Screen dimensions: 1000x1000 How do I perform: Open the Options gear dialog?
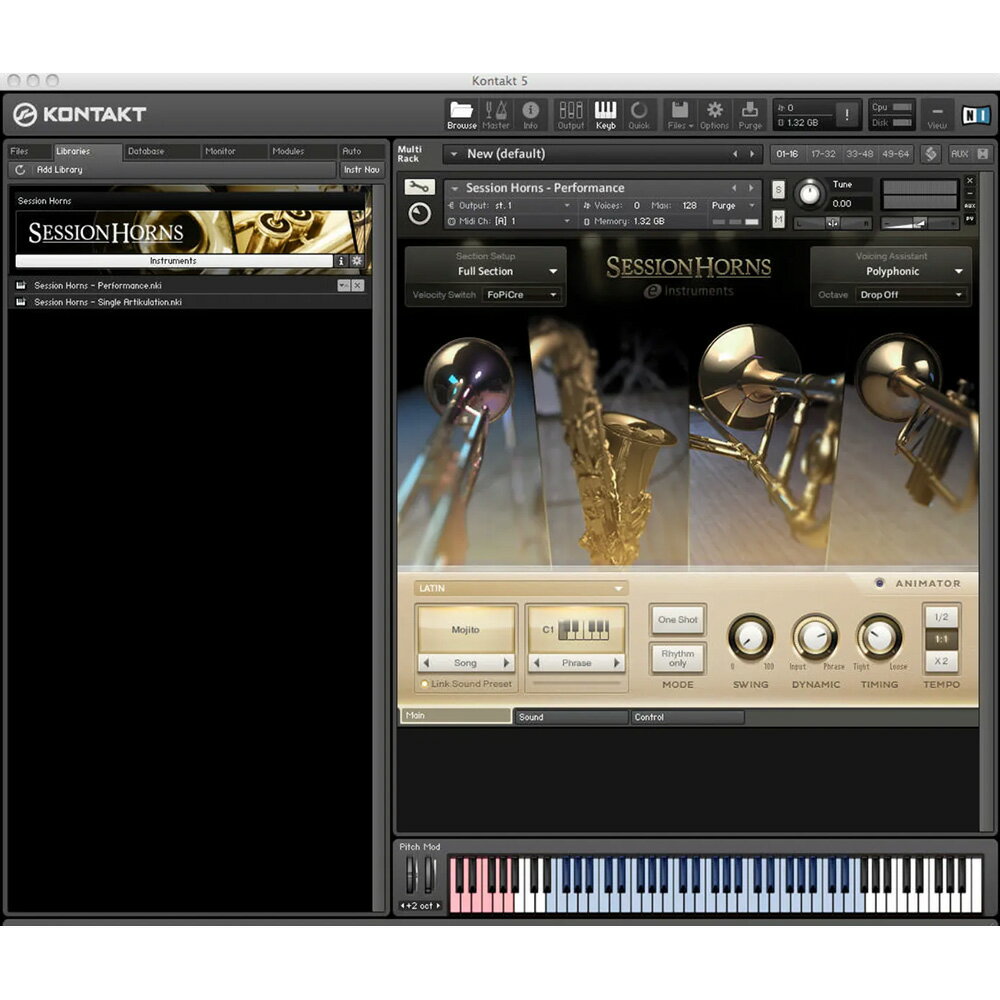[714, 115]
